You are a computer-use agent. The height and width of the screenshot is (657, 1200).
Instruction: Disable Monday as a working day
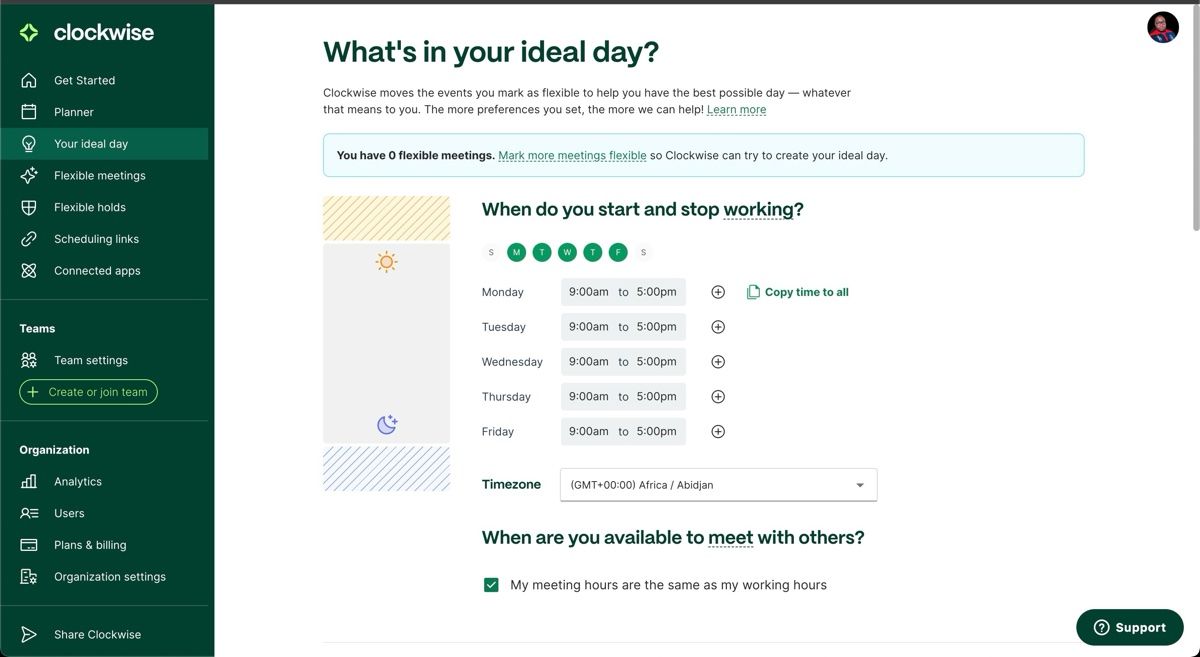[516, 251]
